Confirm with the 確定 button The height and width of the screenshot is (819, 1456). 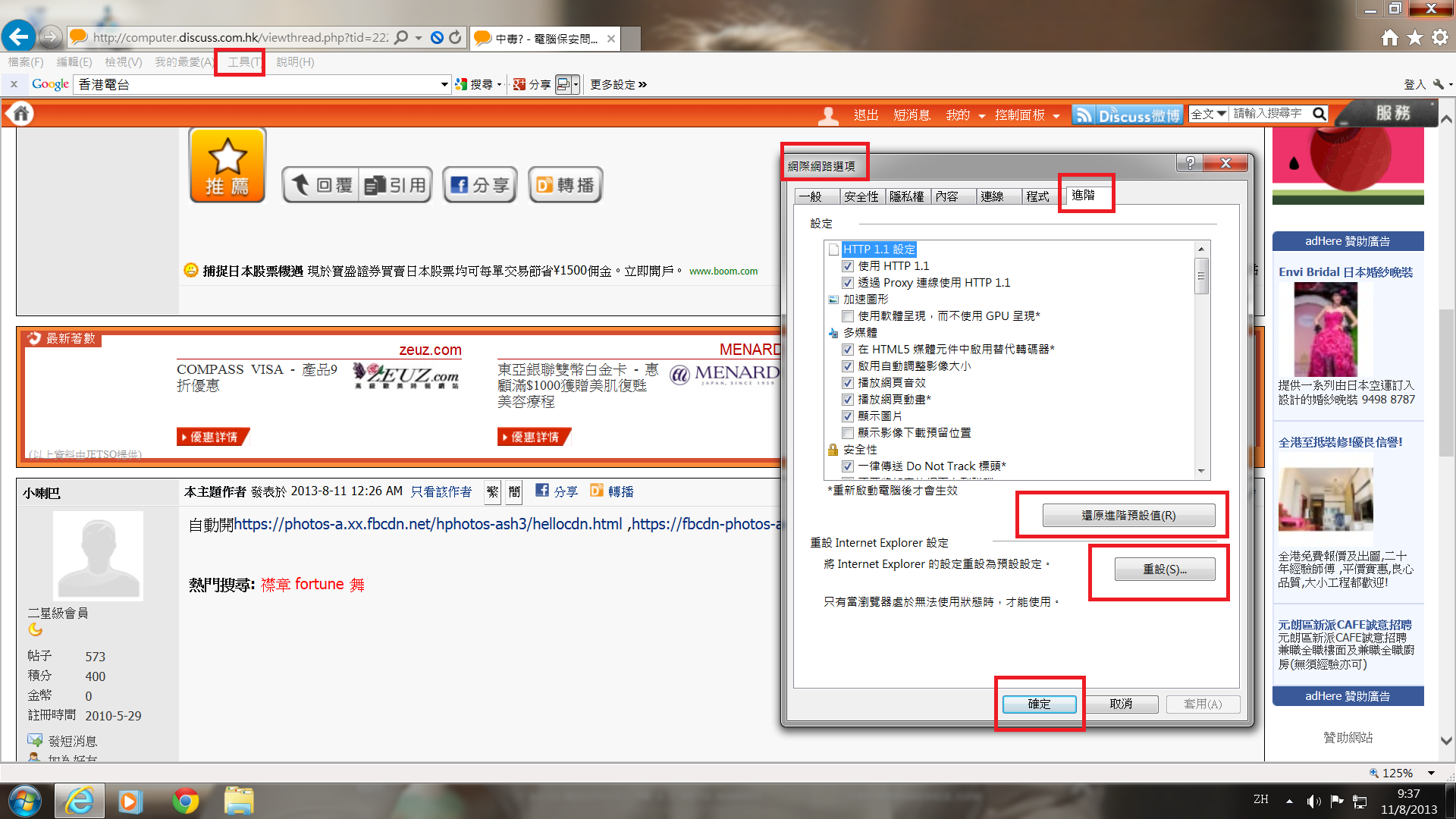point(1039,704)
